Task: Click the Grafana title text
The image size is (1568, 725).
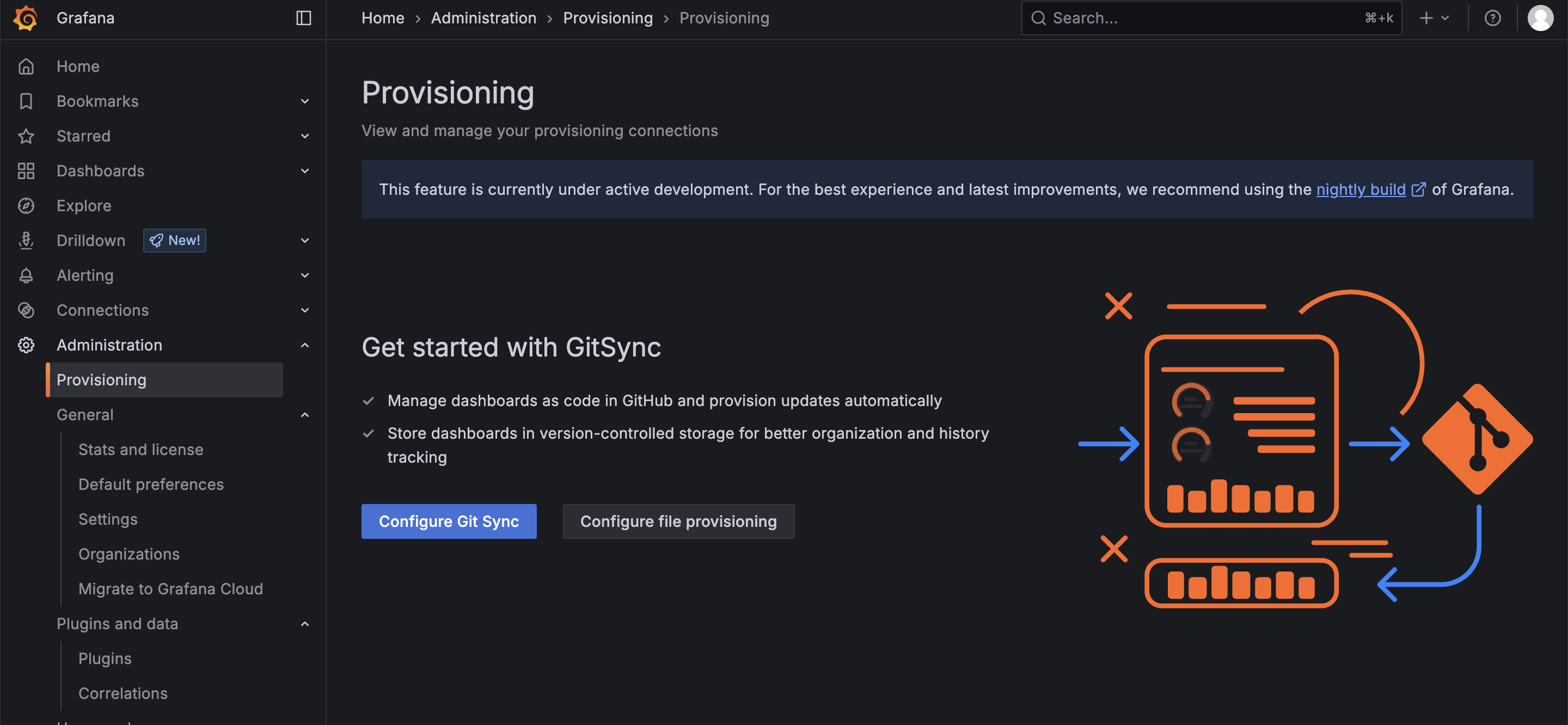Action: pos(85,17)
